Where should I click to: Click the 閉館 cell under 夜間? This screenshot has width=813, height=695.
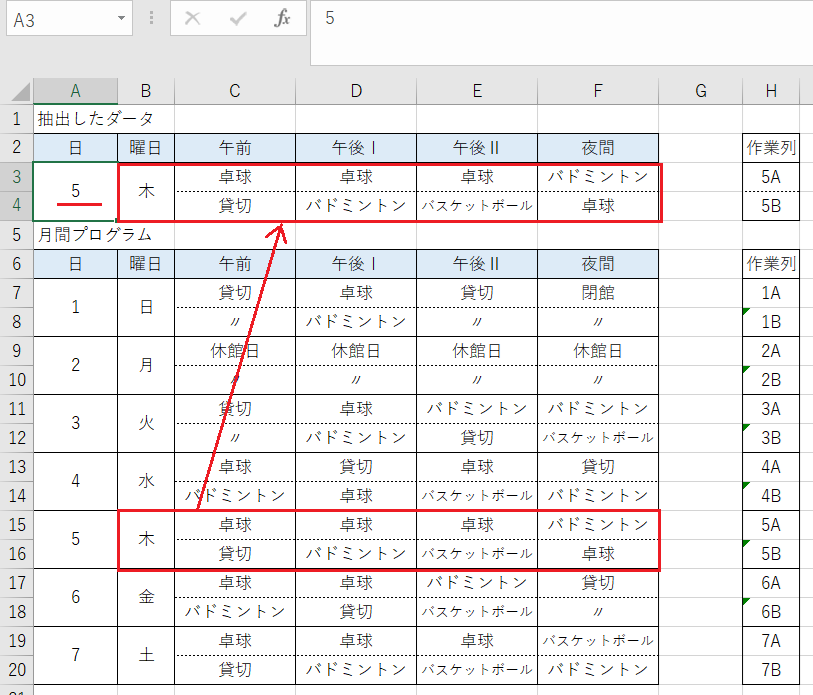pyautogui.click(x=597, y=291)
